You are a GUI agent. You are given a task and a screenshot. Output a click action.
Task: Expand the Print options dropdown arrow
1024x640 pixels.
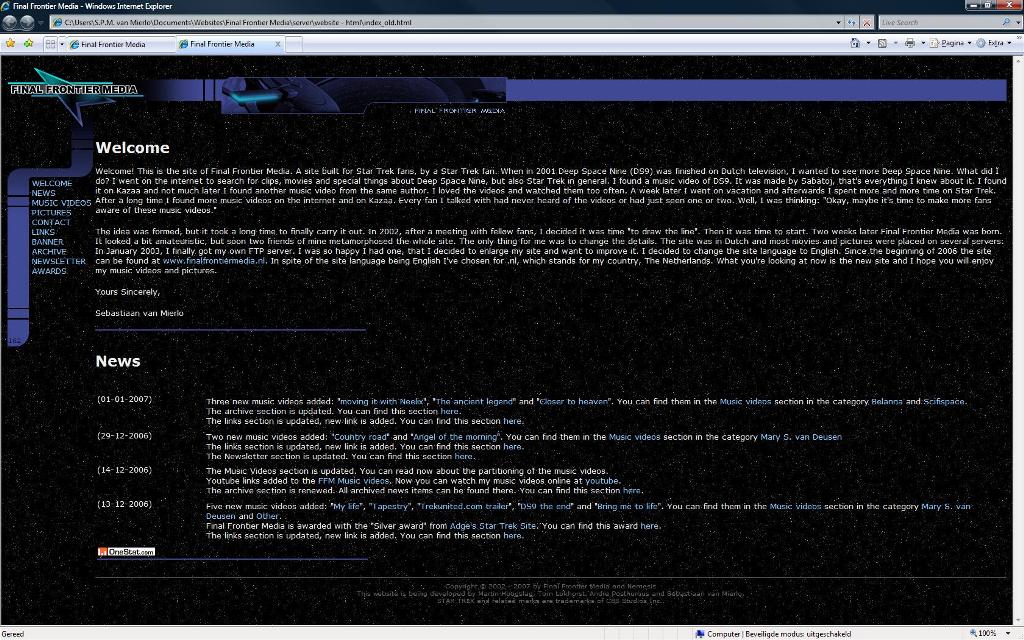(923, 43)
